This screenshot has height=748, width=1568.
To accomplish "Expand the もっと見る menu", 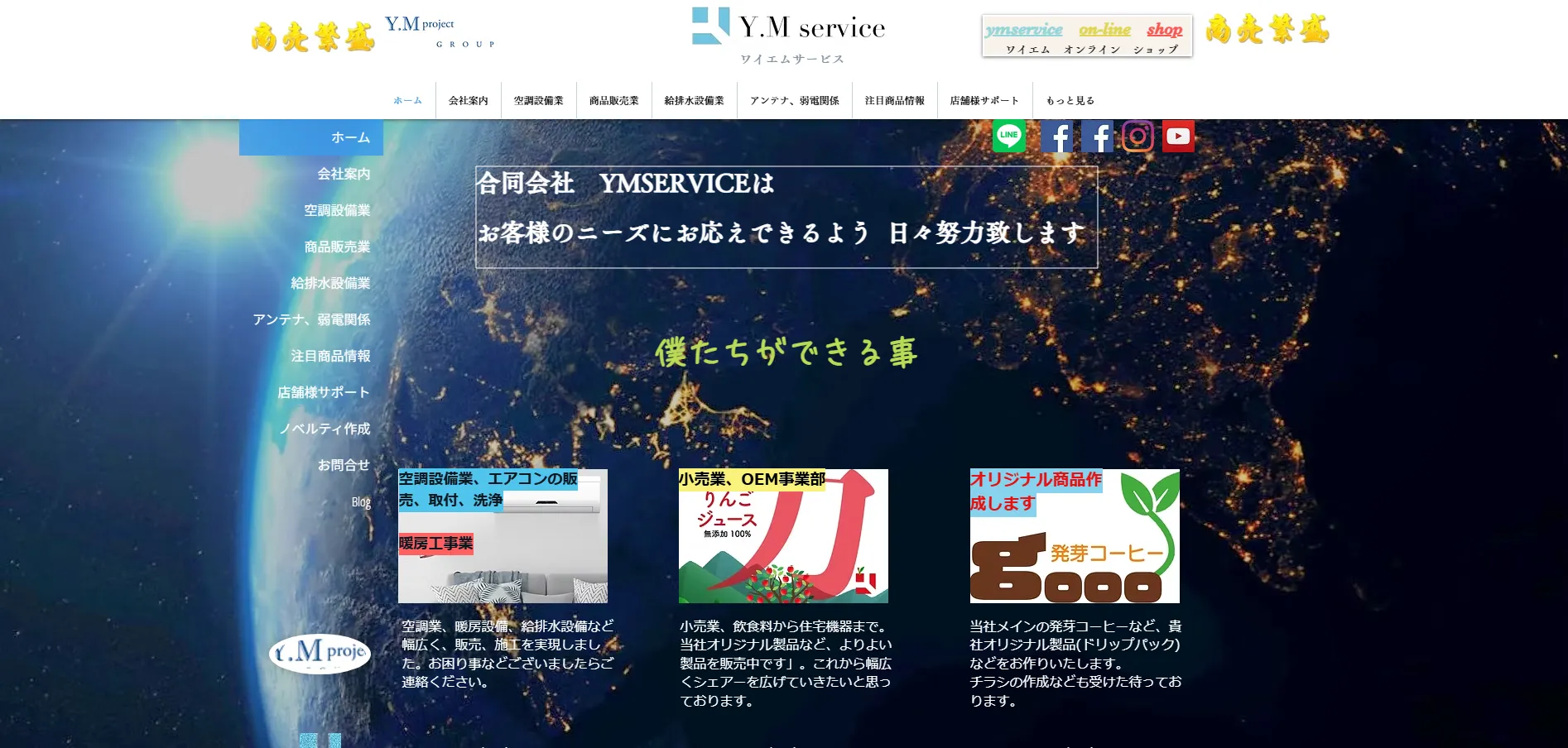I will pos(1070,101).
